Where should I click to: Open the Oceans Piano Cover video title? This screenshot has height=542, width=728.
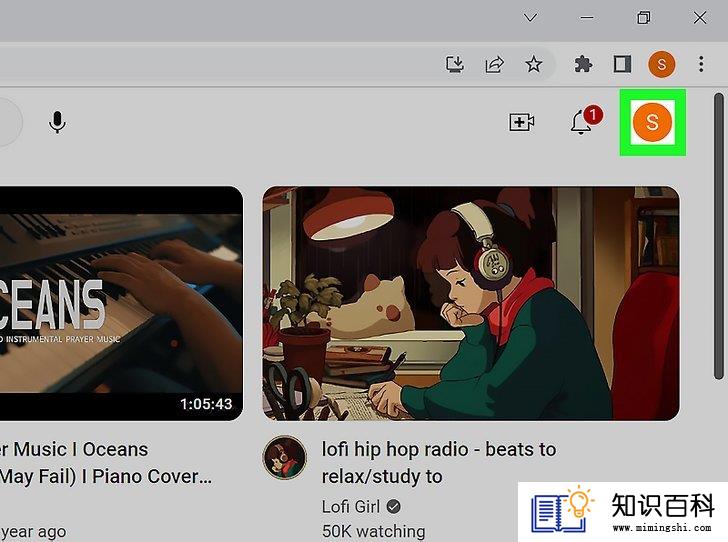tap(106, 463)
